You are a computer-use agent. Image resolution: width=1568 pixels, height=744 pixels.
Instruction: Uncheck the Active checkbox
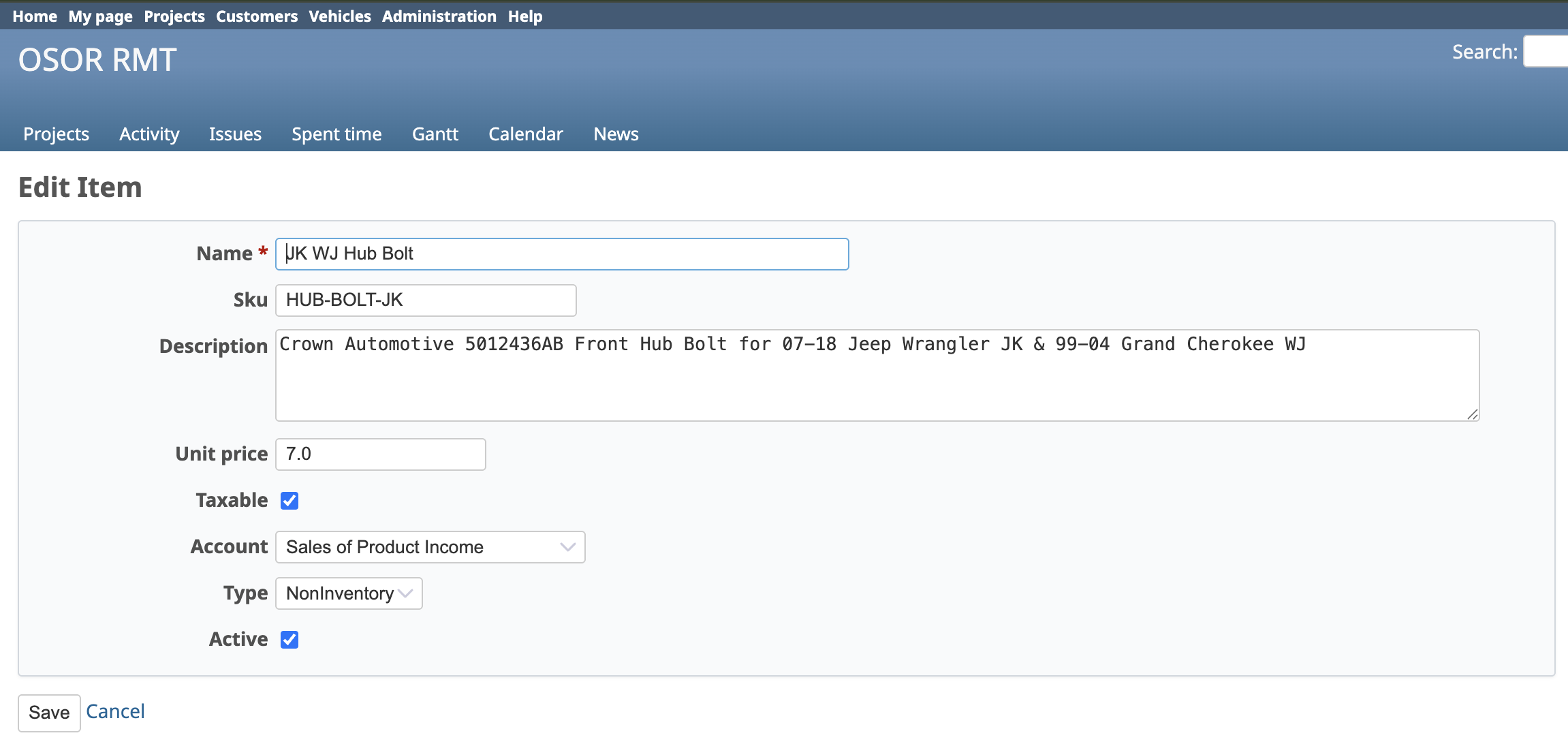[x=289, y=640]
